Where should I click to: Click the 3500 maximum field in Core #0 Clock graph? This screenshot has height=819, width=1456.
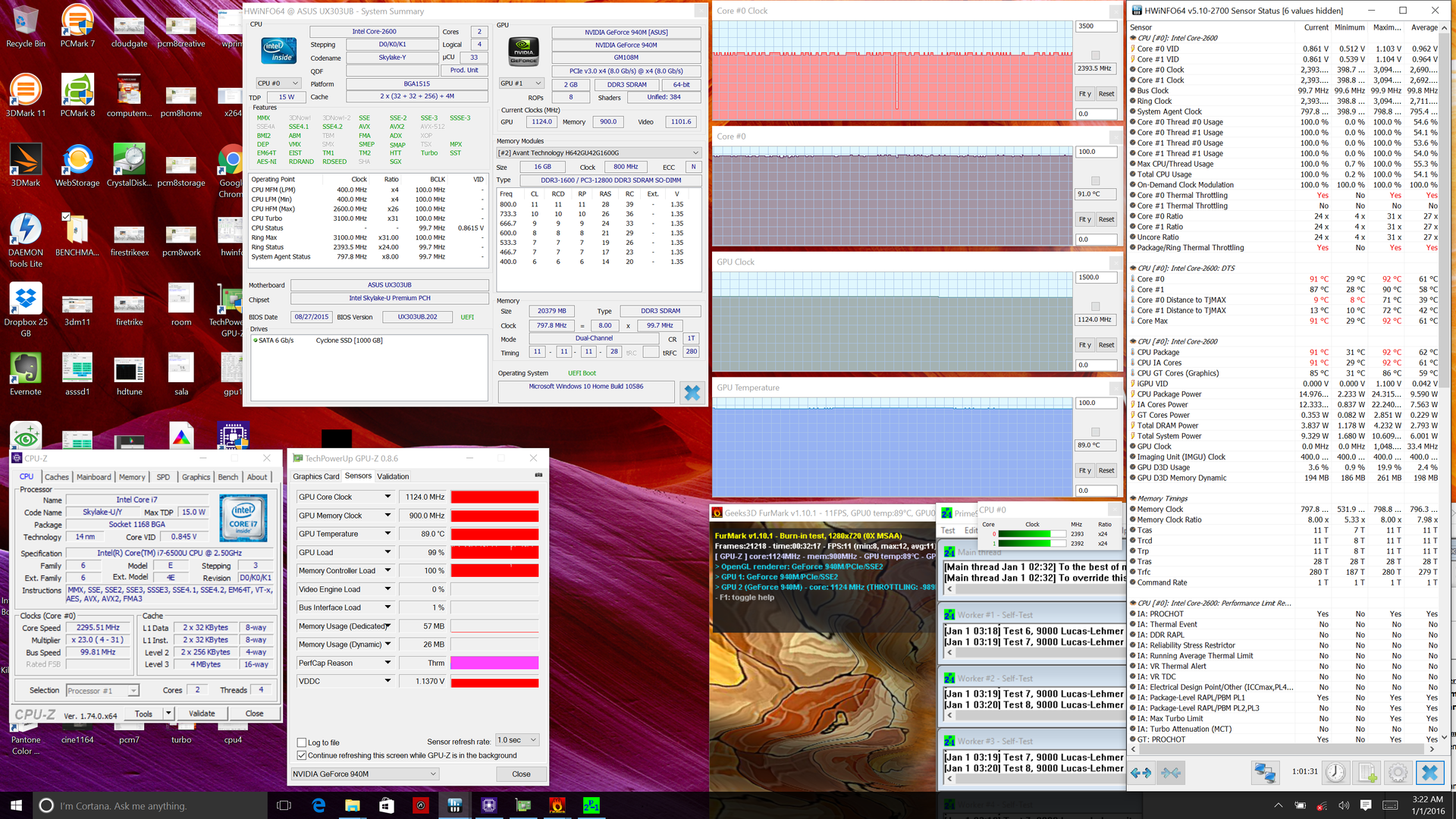click(1097, 27)
